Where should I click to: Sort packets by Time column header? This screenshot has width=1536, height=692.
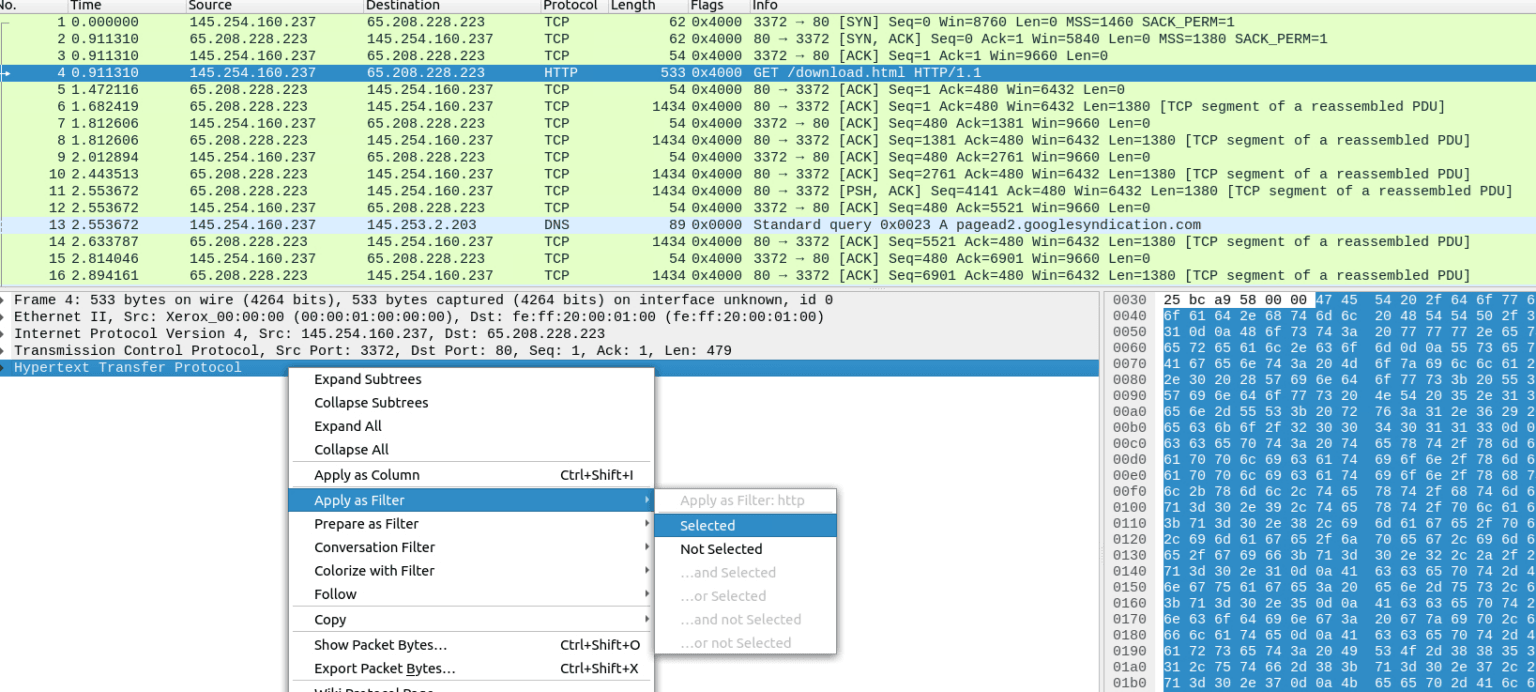(126, 5)
